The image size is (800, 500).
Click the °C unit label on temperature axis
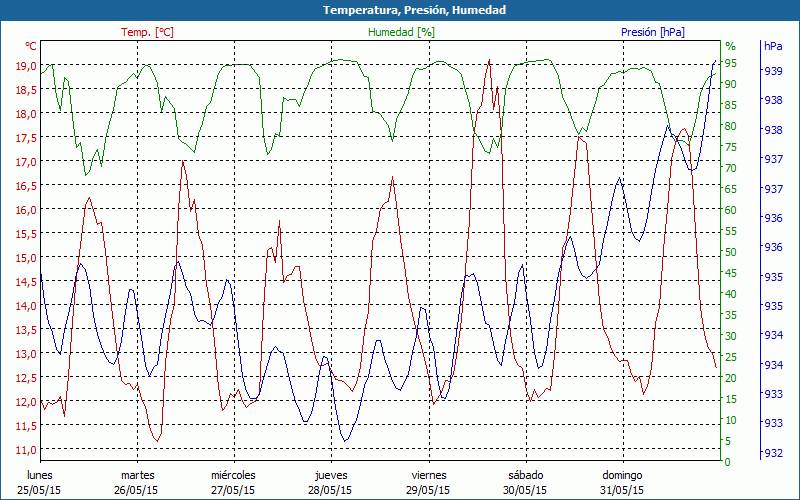[31, 46]
